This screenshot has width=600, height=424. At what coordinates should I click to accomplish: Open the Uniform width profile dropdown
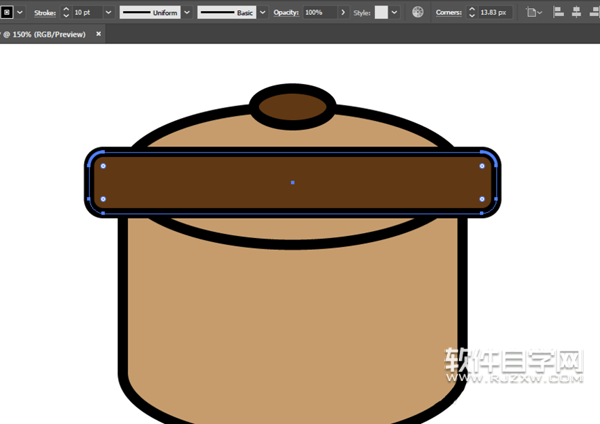pos(187,12)
